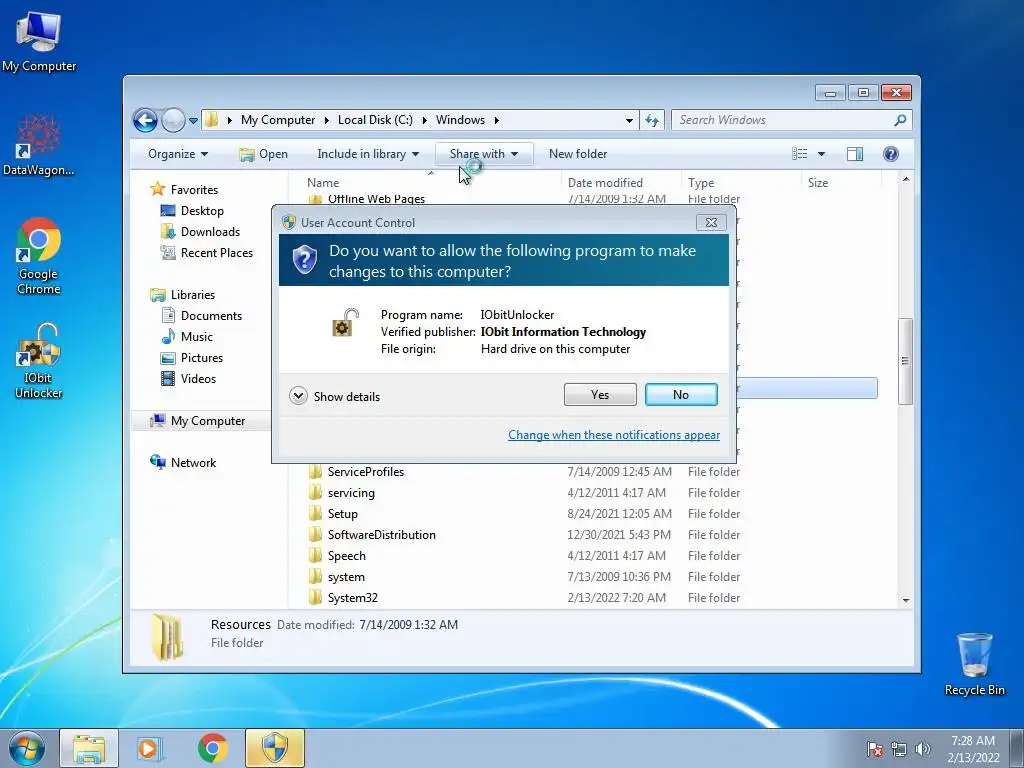Select Recent Places in navigation pane

206,253
